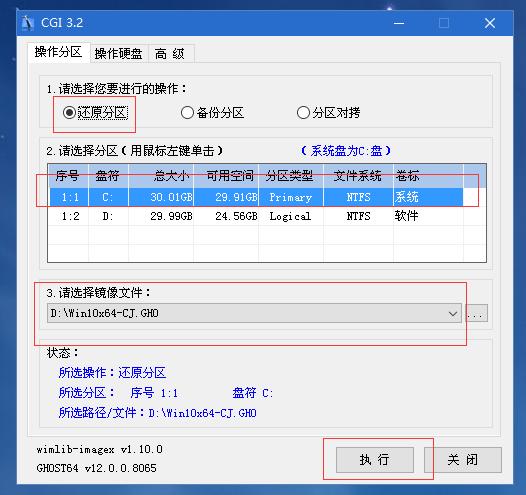Click the 所选路径/文件 status line
This screenshot has width=526, height=495.
coord(158,413)
